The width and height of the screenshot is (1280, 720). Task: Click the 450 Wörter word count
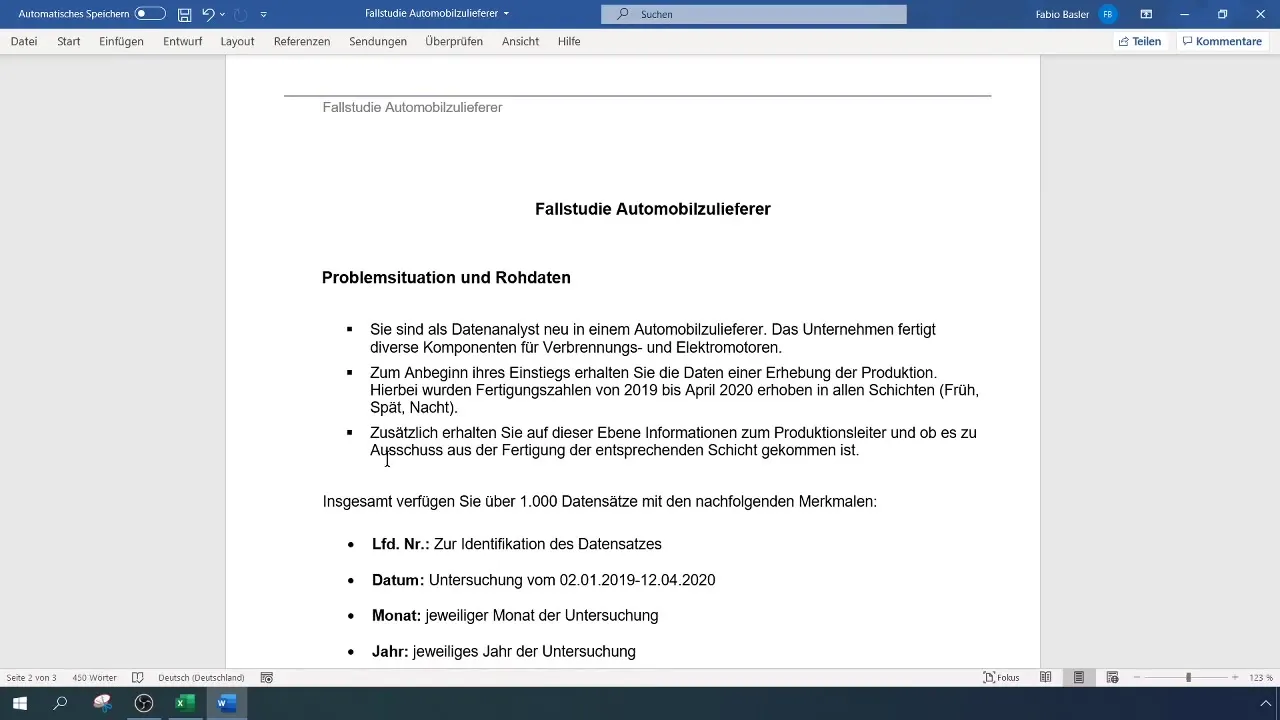94,677
